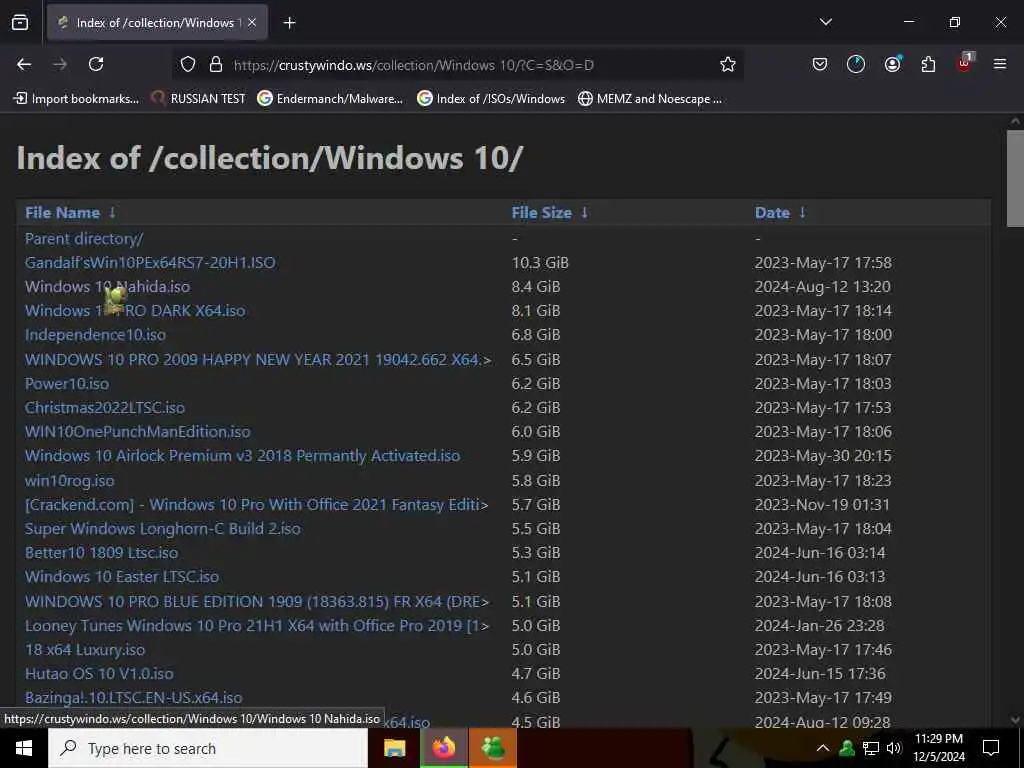
Task: Select the Index of /collection/Windows tab
Action: [x=157, y=23]
